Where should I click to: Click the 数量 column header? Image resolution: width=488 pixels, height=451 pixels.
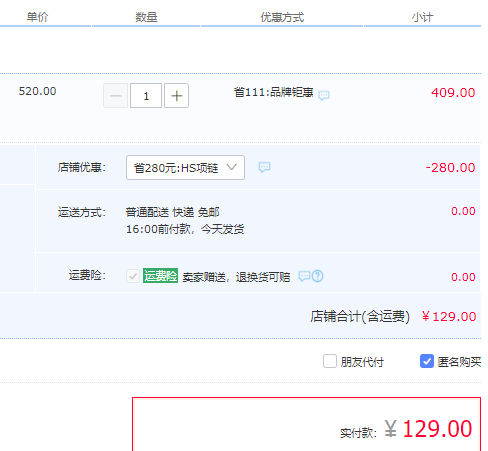point(146,17)
